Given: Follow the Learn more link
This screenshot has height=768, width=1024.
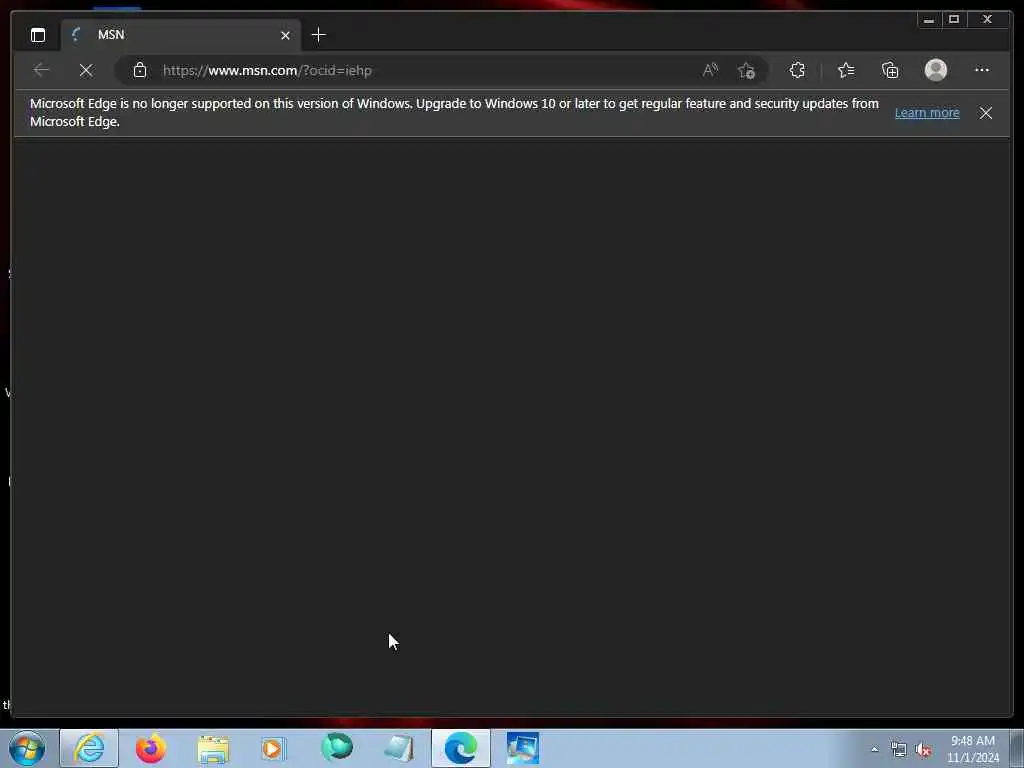Looking at the screenshot, I should tap(927, 112).
